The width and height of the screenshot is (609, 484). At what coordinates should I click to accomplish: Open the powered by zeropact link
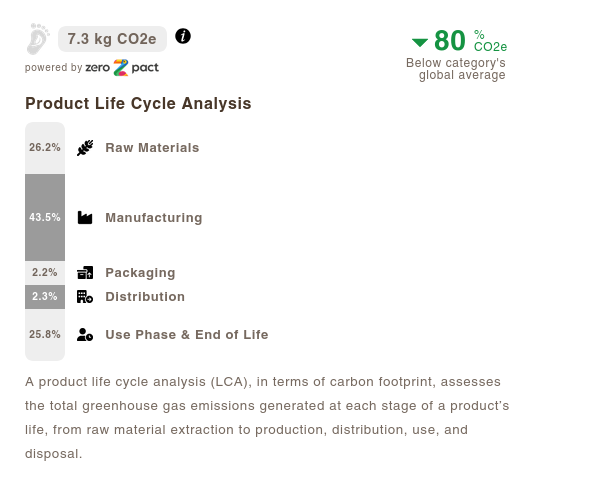coord(92,68)
